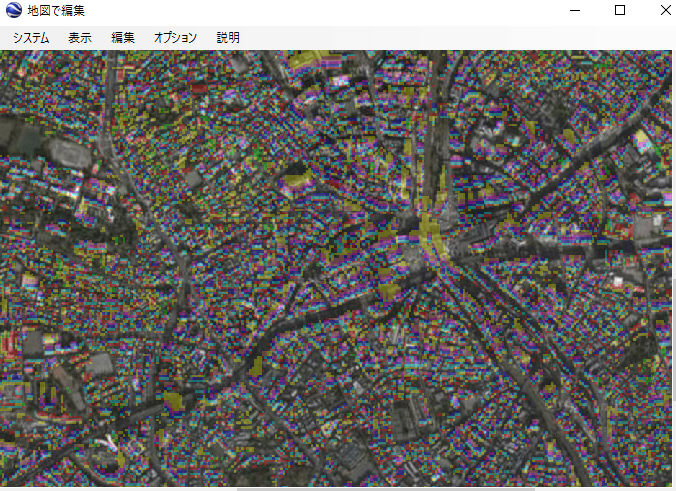Maximize the 地図で編集 window
The height and width of the screenshot is (491, 676).
620,11
